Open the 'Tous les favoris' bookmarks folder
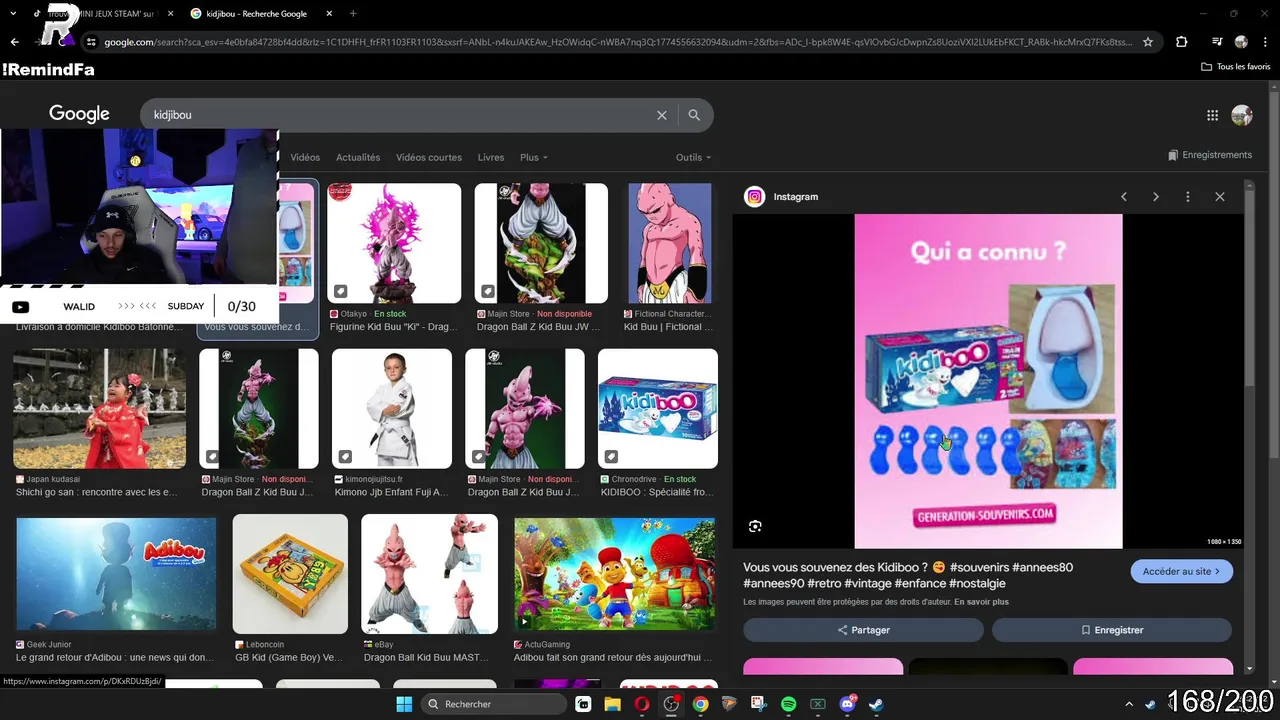1280x720 pixels. coord(1236,67)
